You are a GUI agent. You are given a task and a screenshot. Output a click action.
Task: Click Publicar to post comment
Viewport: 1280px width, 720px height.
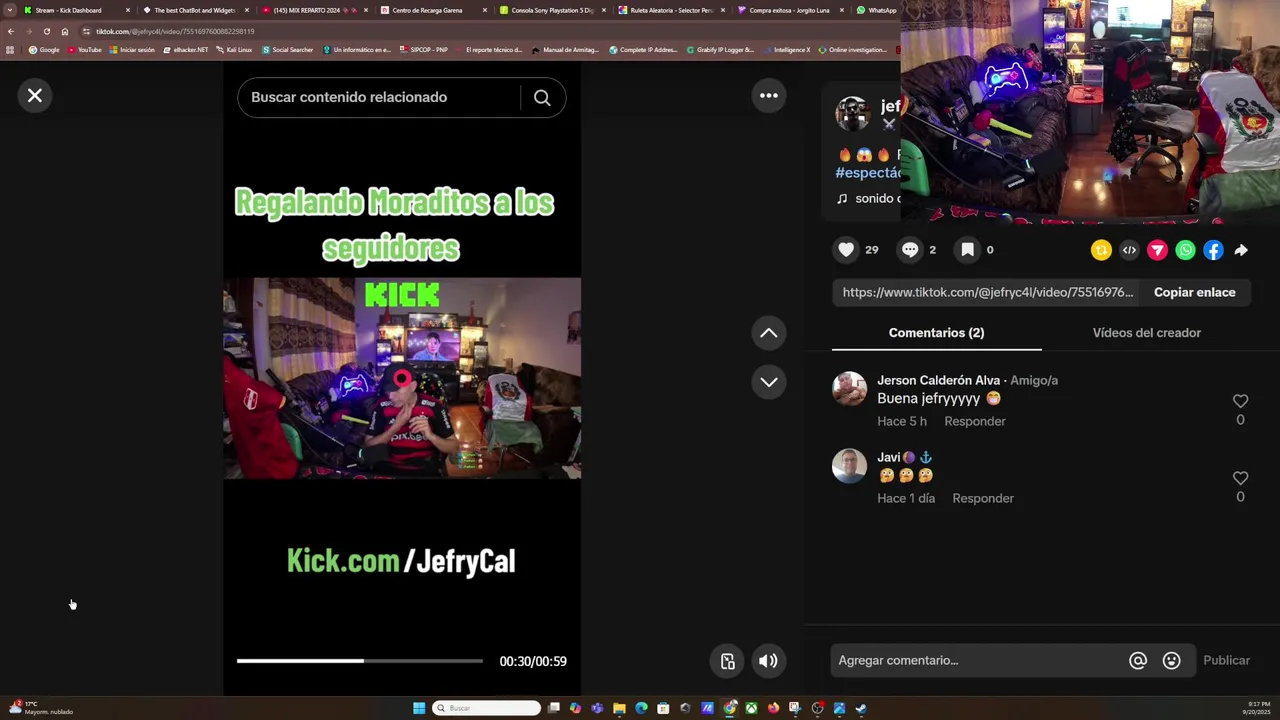pyautogui.click(x=1226, y=660)
